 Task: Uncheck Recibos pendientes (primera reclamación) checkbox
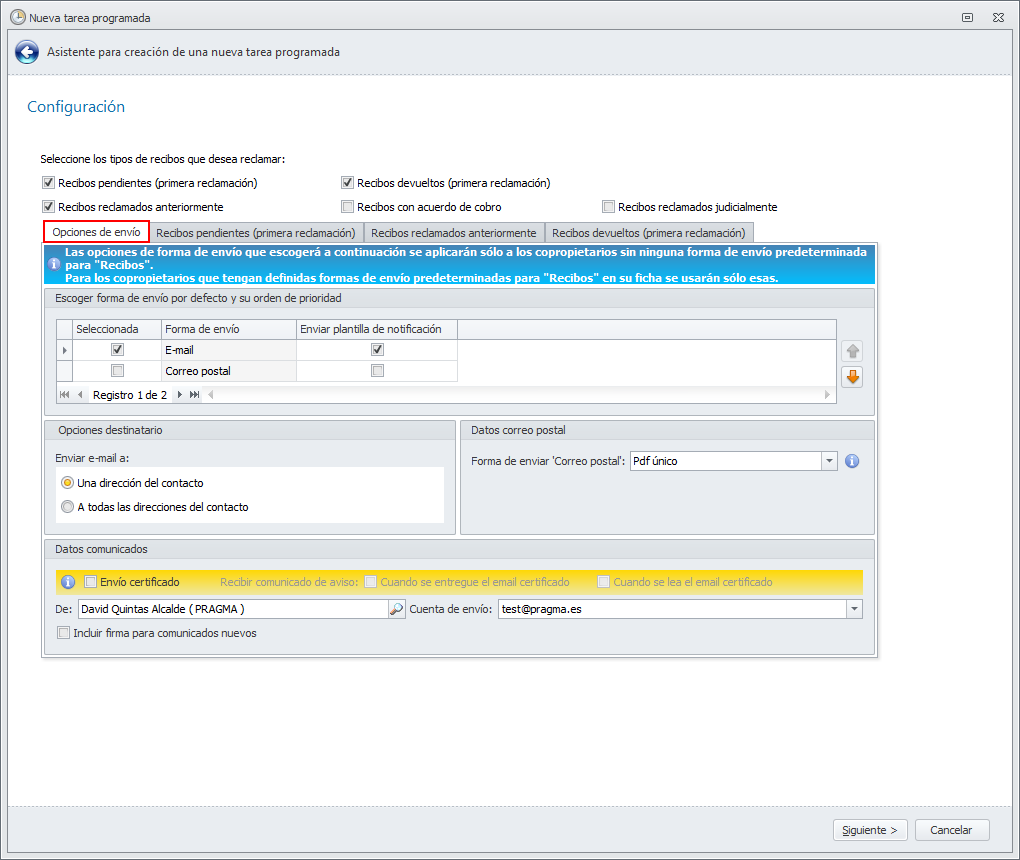[48, 183]
